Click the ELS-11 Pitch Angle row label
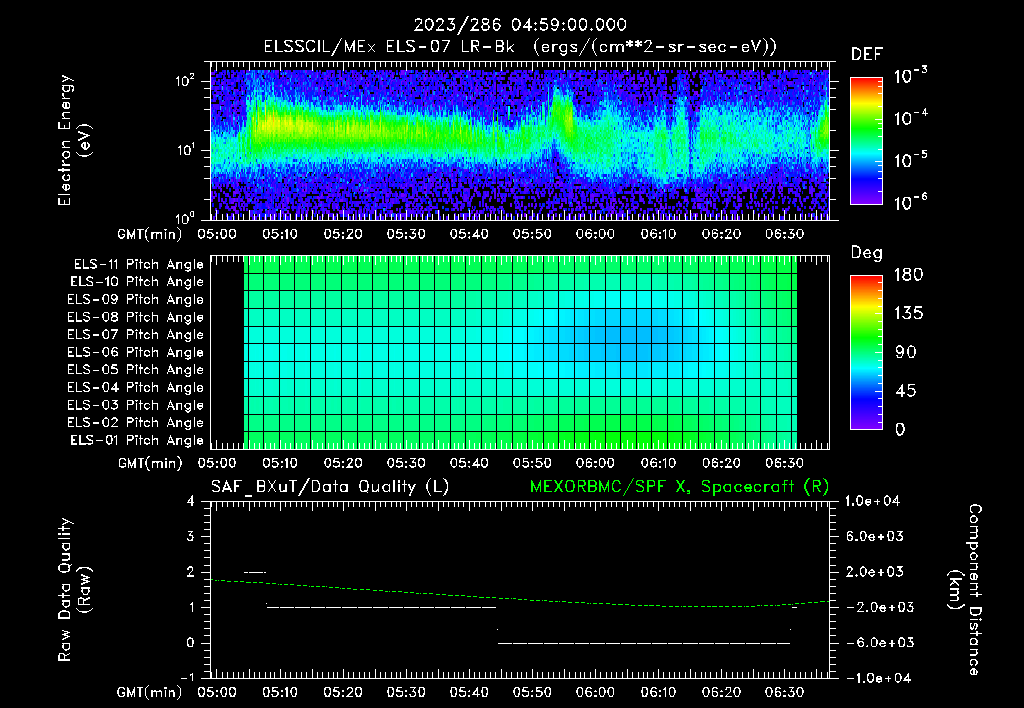Image resolution: width=1024 pixels, height=708 pixels. (138, 265)
